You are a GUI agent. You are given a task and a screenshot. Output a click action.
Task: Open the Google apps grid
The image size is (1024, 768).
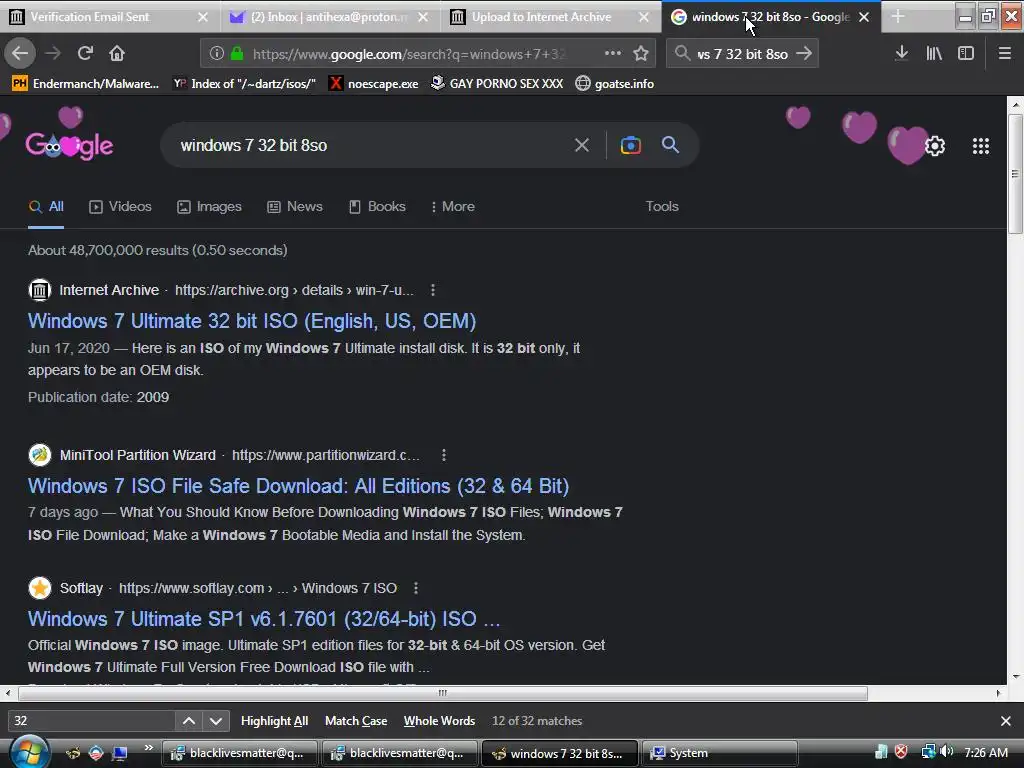[x=981, y=146]
